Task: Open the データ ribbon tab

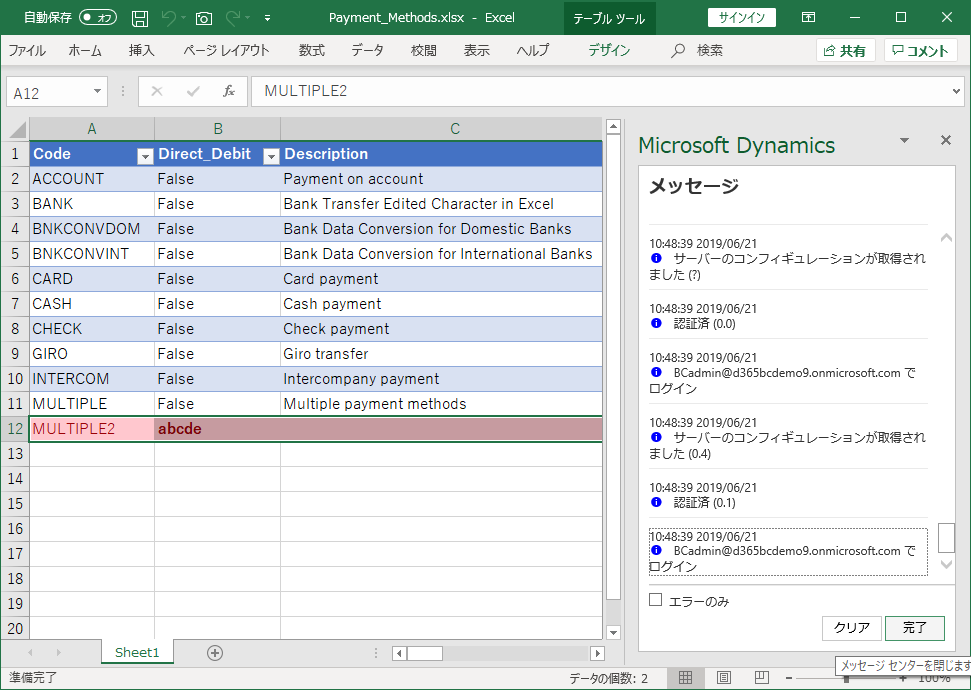Action: [367, 51]
